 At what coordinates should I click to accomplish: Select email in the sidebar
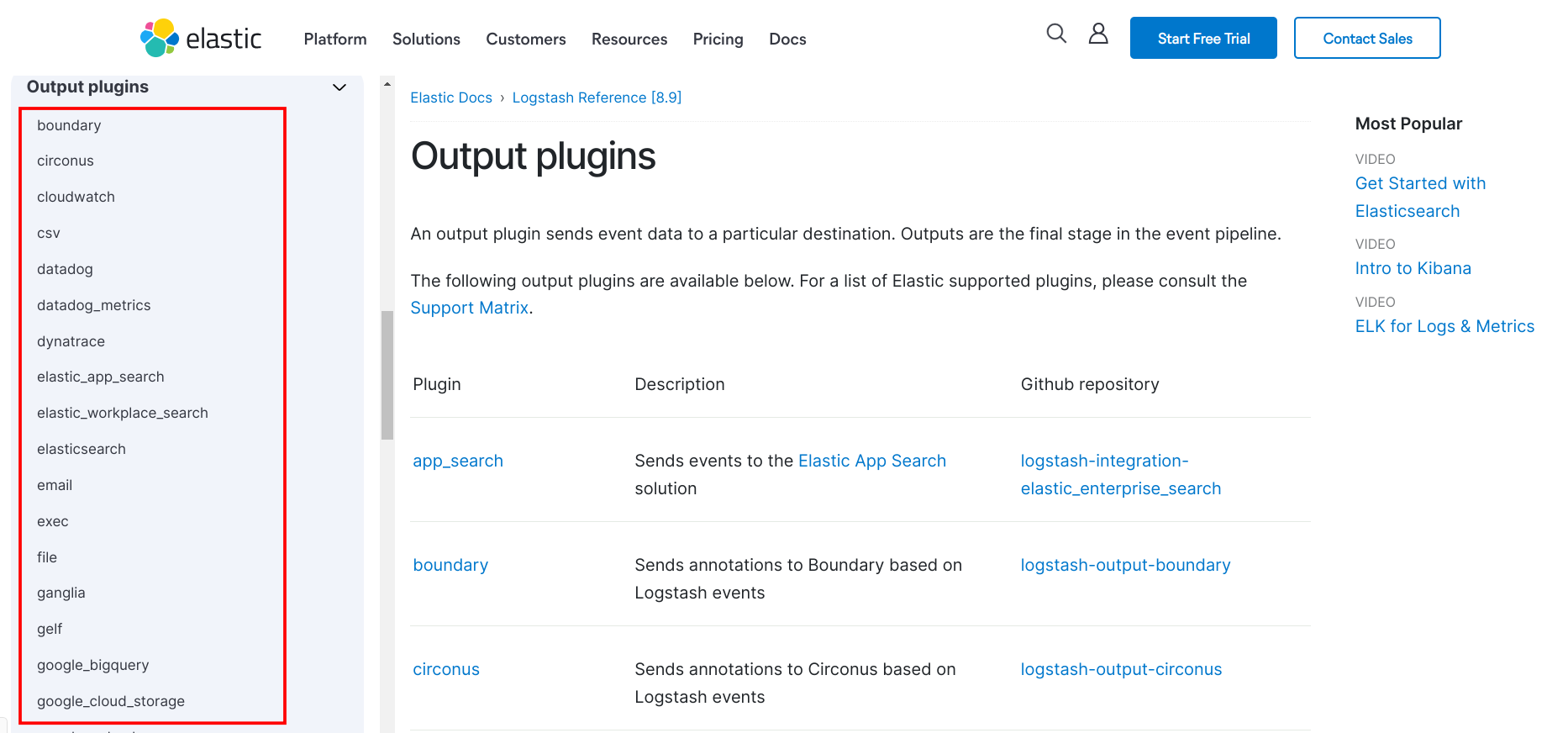tap(55, 485)
